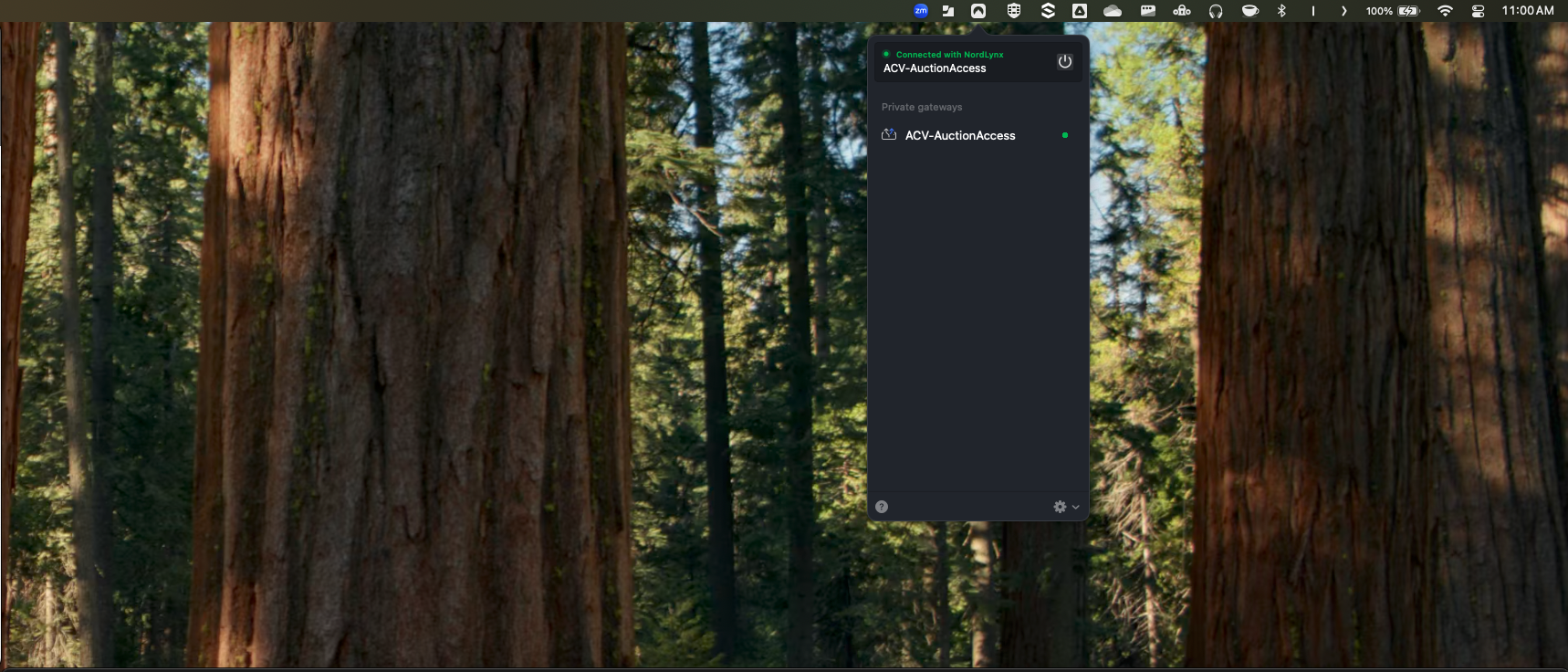The image size is (1568, 672).
Task: Open the help question mark icon
Action: click(882, 507)
